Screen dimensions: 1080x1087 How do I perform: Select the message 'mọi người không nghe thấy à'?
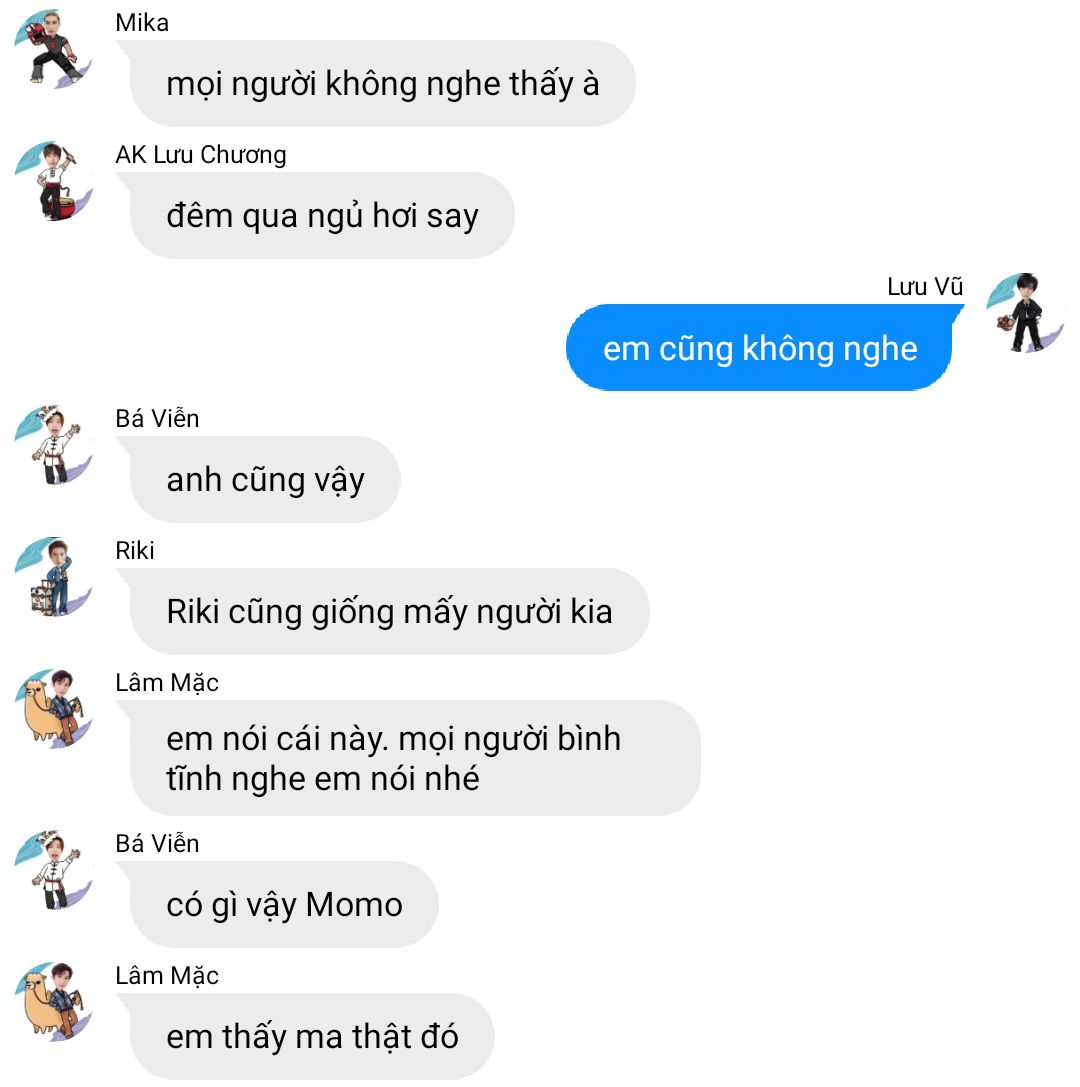[x=383, y=83]
